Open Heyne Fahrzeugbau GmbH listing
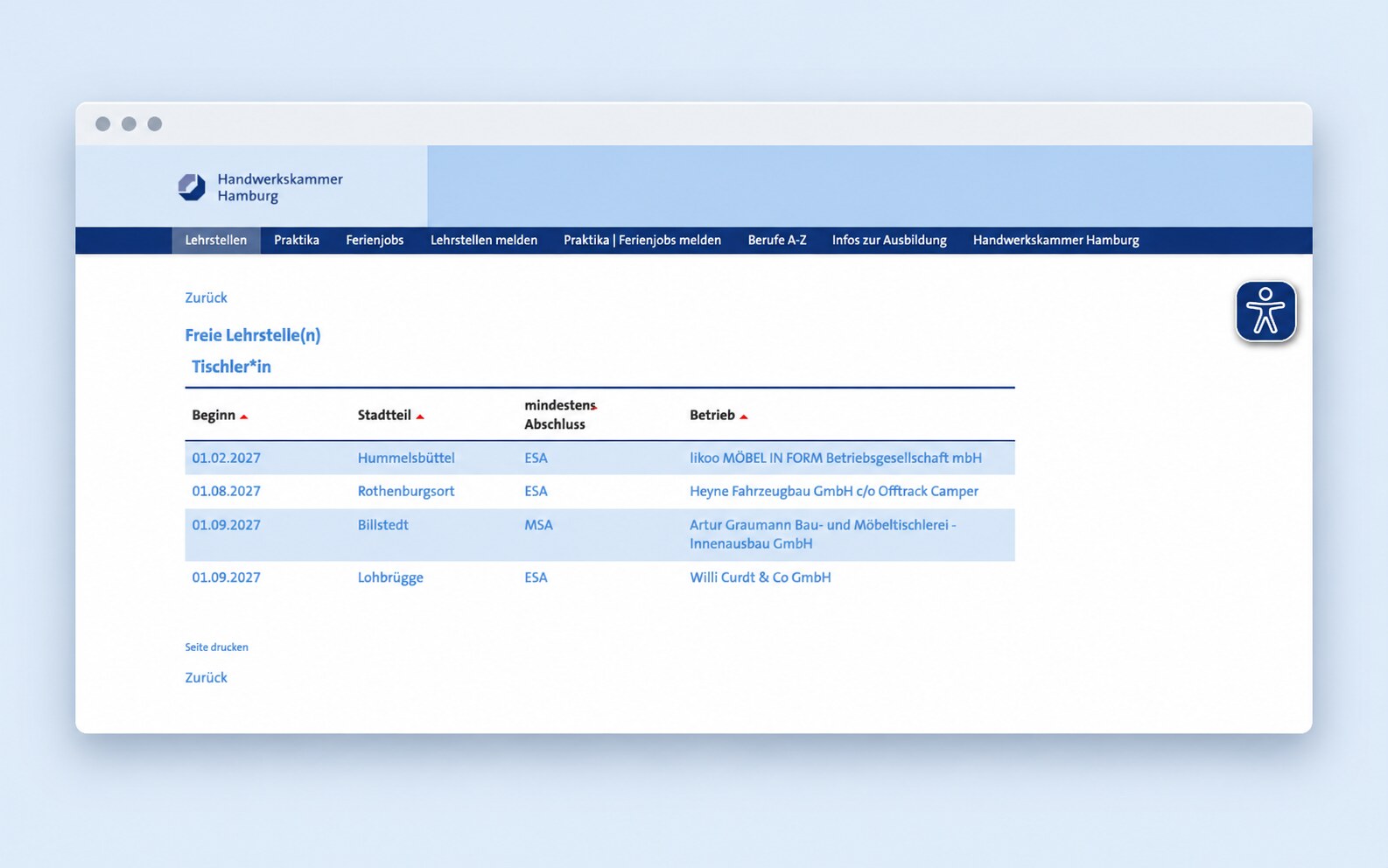 (834, 491)
